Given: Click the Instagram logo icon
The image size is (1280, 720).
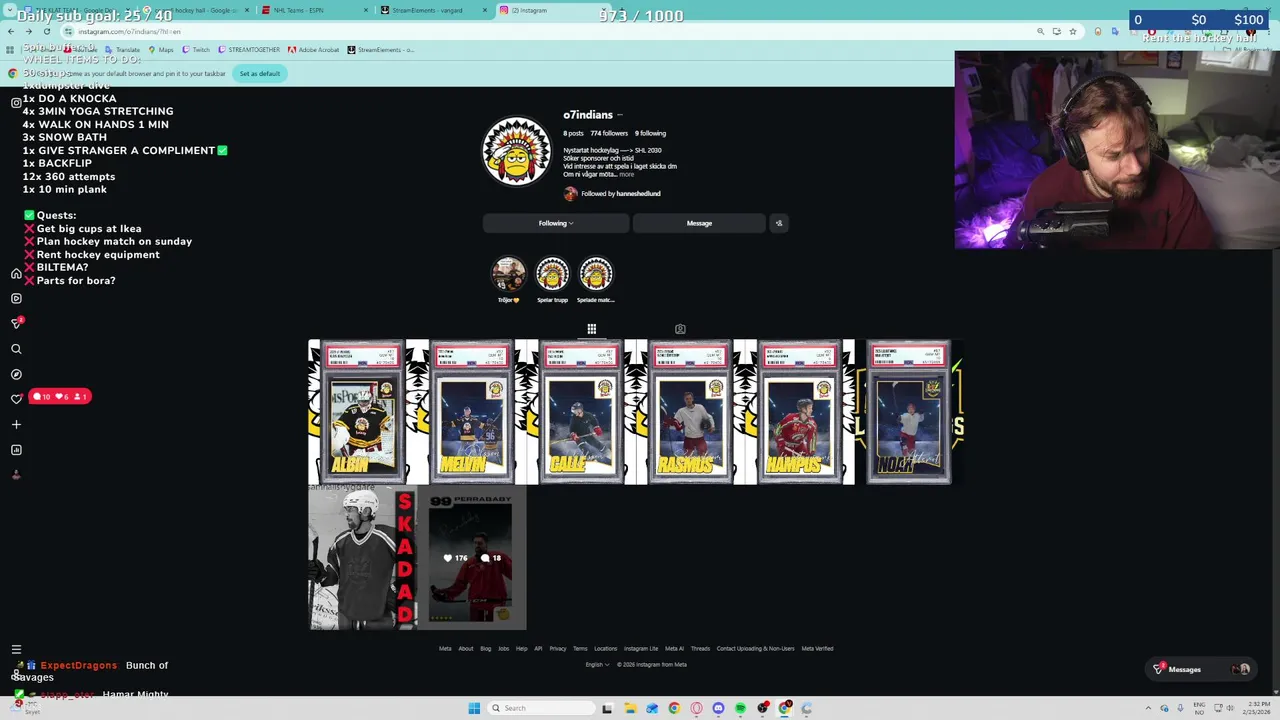Looking at the screenshot, I should tap(16, 102).
